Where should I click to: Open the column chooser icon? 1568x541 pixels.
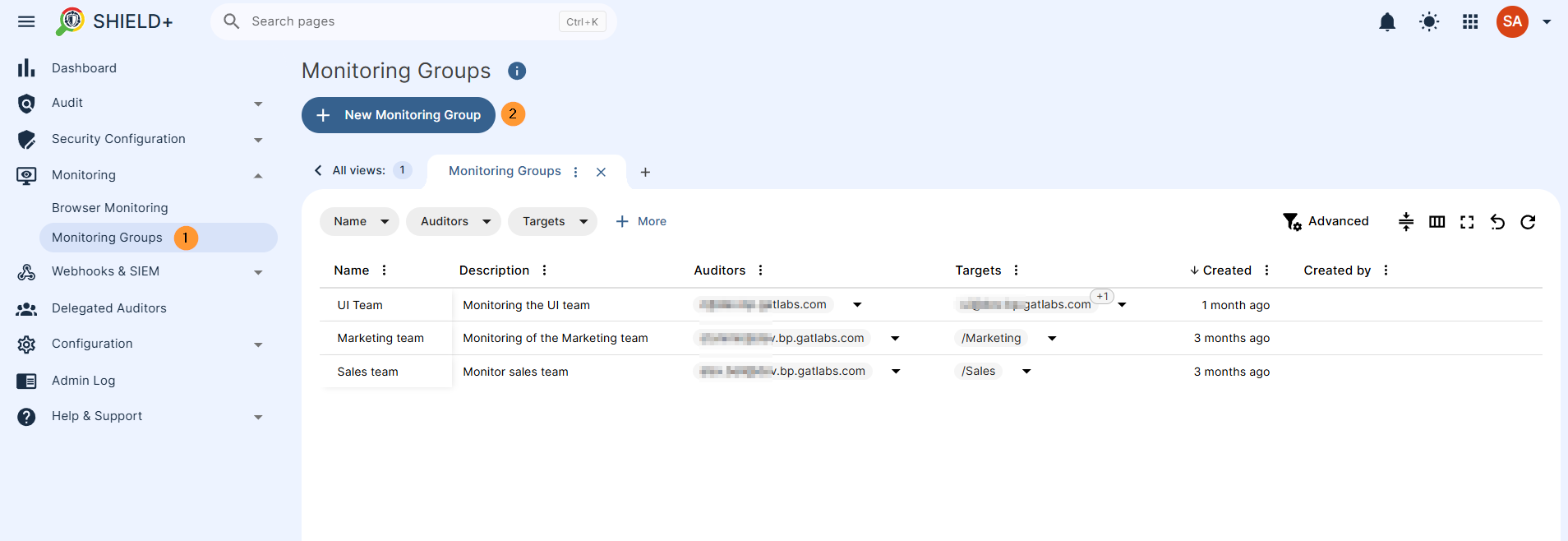click(x=1437, y=221)
